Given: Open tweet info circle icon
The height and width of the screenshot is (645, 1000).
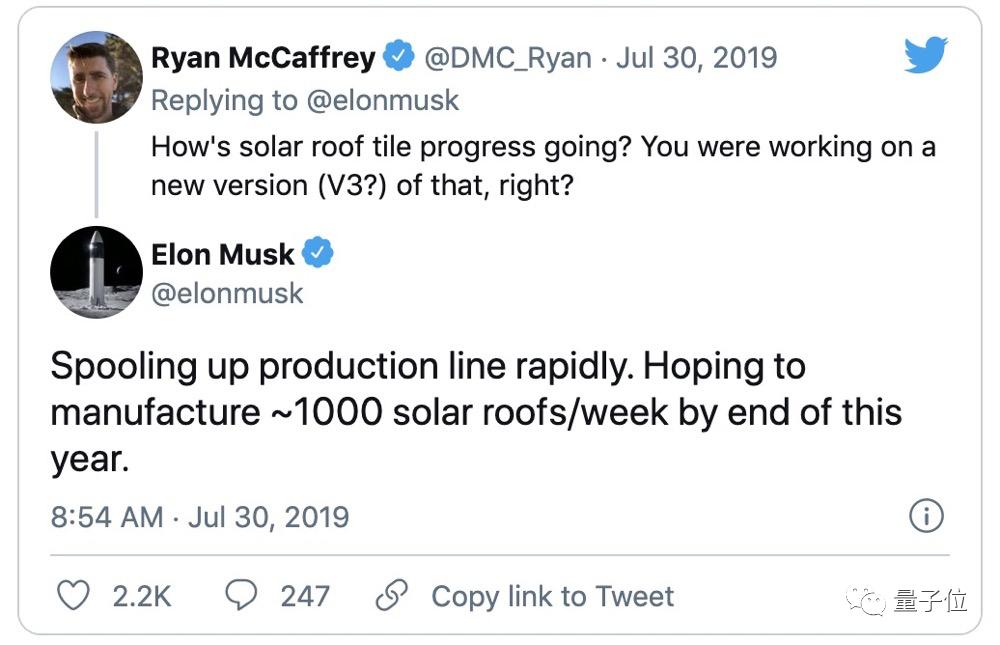Looking at the screenshot, I should pyautogui.click(x=926, y=517).
